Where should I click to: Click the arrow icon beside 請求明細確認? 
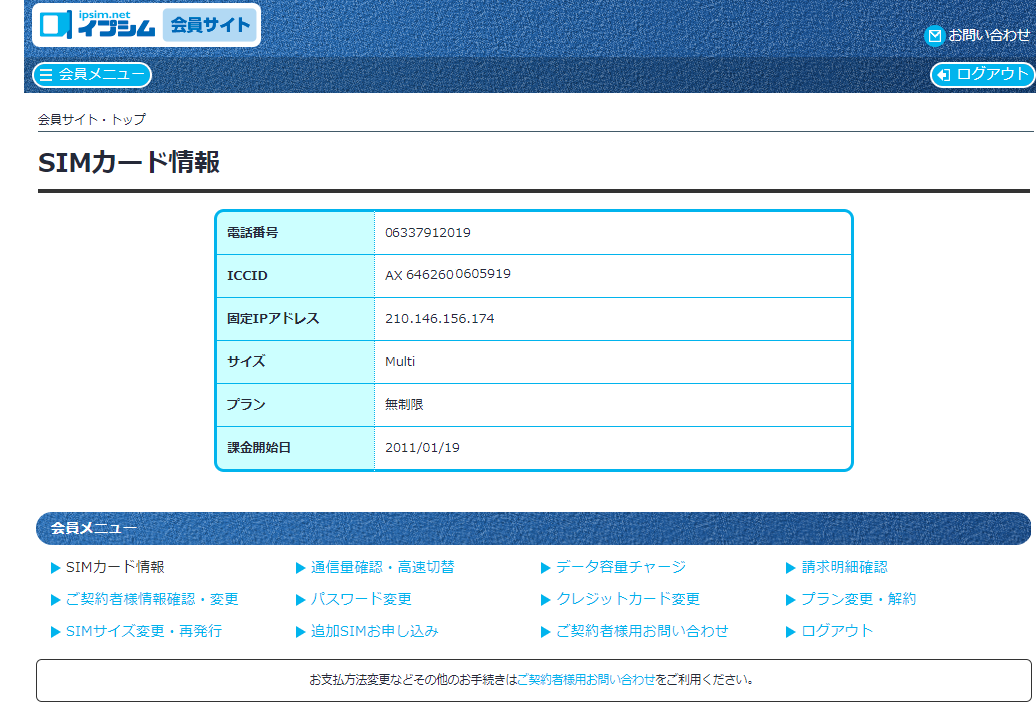pos(792,568)
